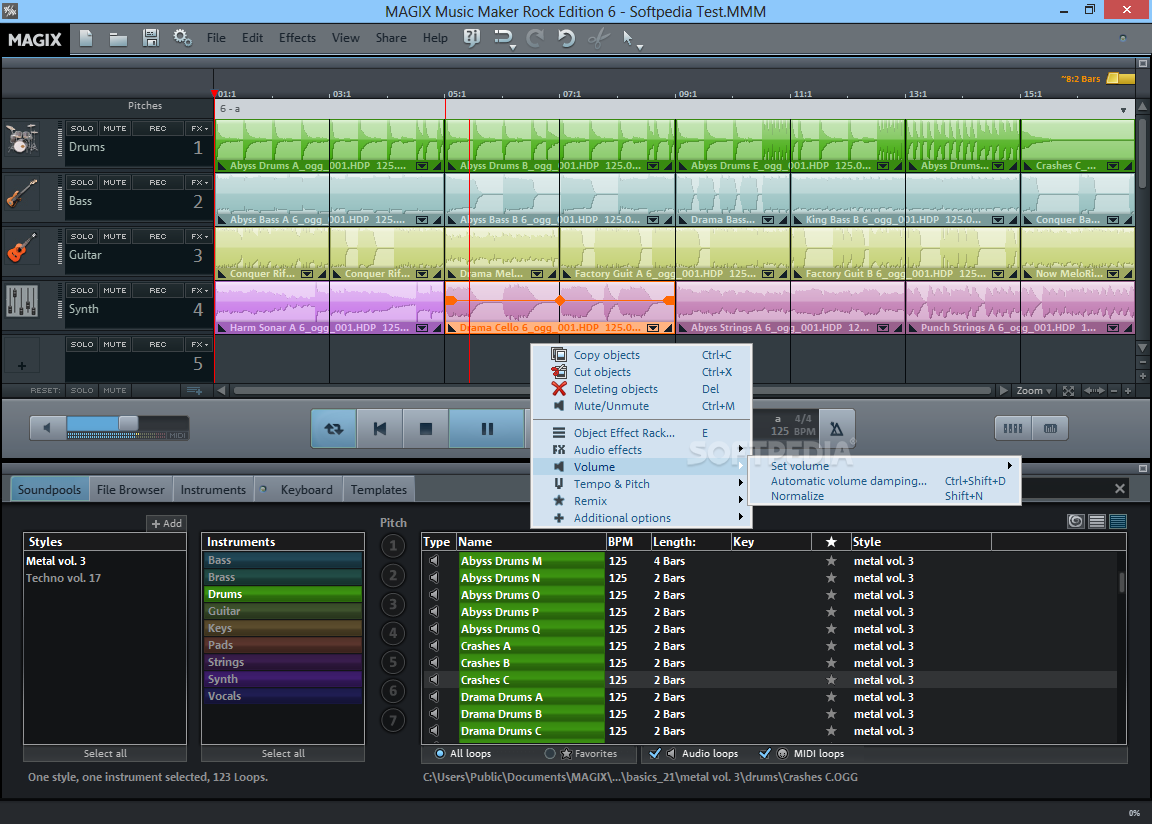Click the speaker mute icon by volume slider
The height and width of the screenshot is (824, 1152).
[x=47, y=428]
